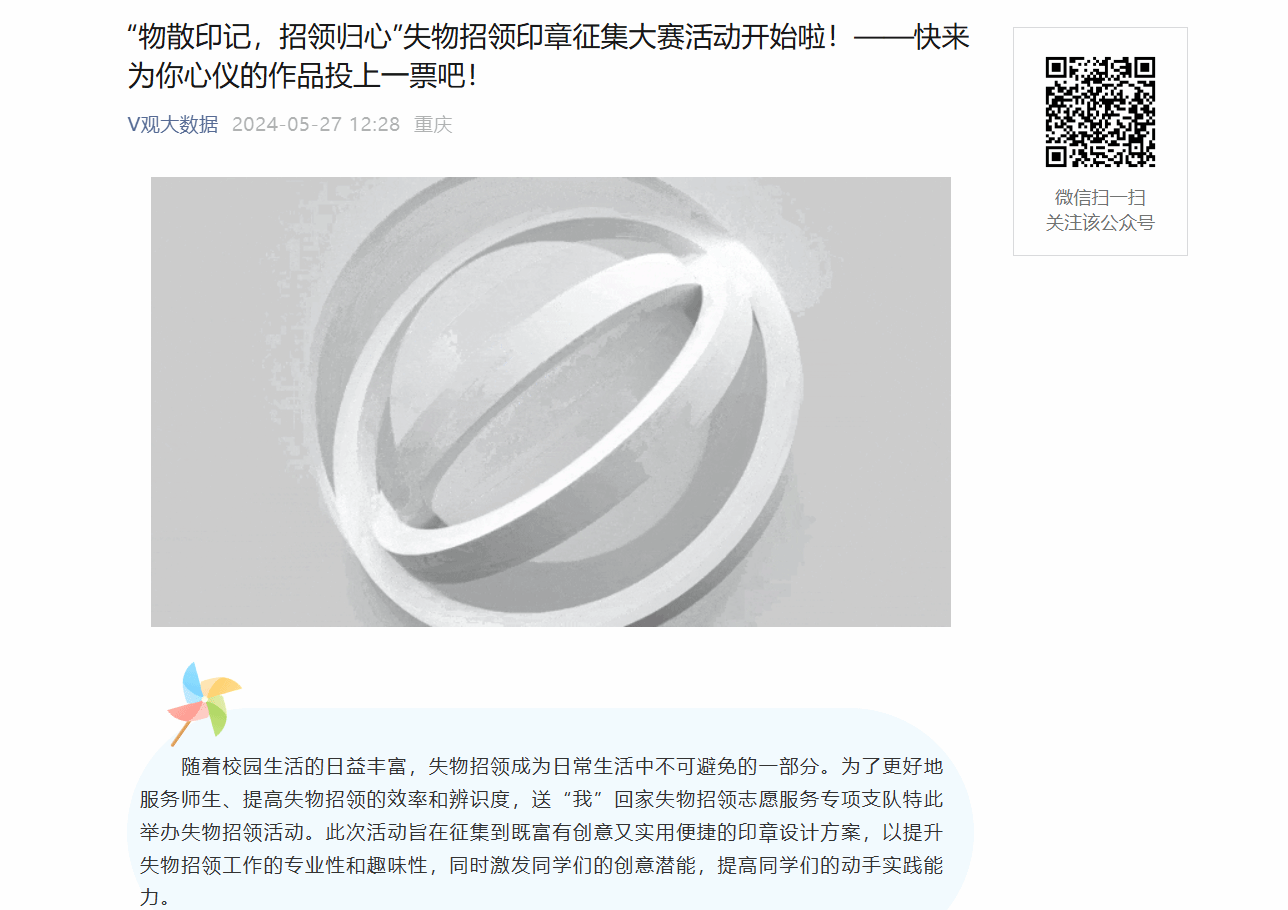Open the gray rings banner image
1288x910 pixels.
[x=551, y=402]
